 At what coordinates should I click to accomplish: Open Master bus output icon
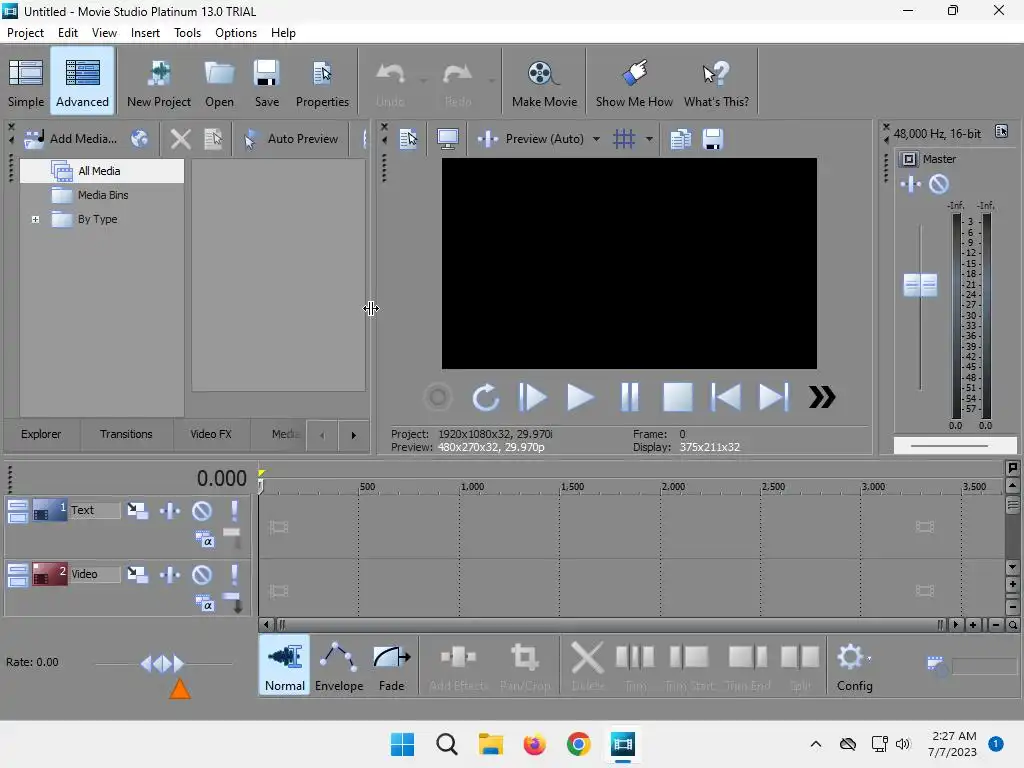pyautogui.click(x=908, y=159)
